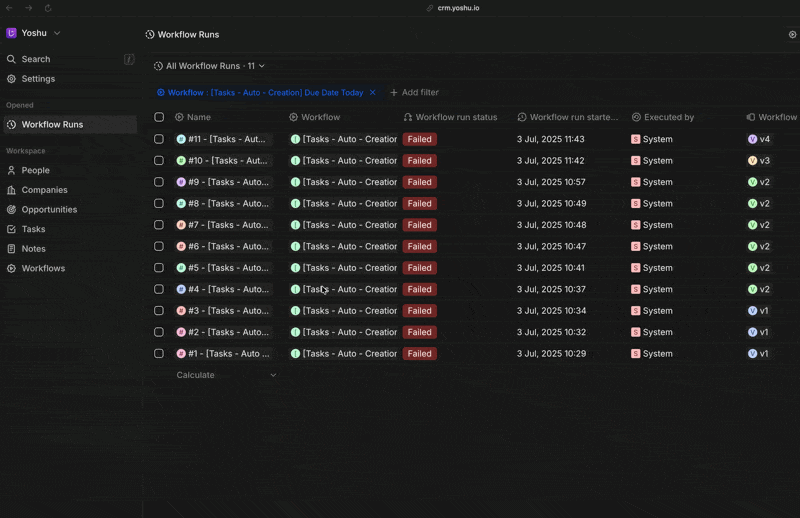Viewport: 800px width, 518px height.
Task: Click the Yoshu workspace logo icon
Action: [12, 33]
